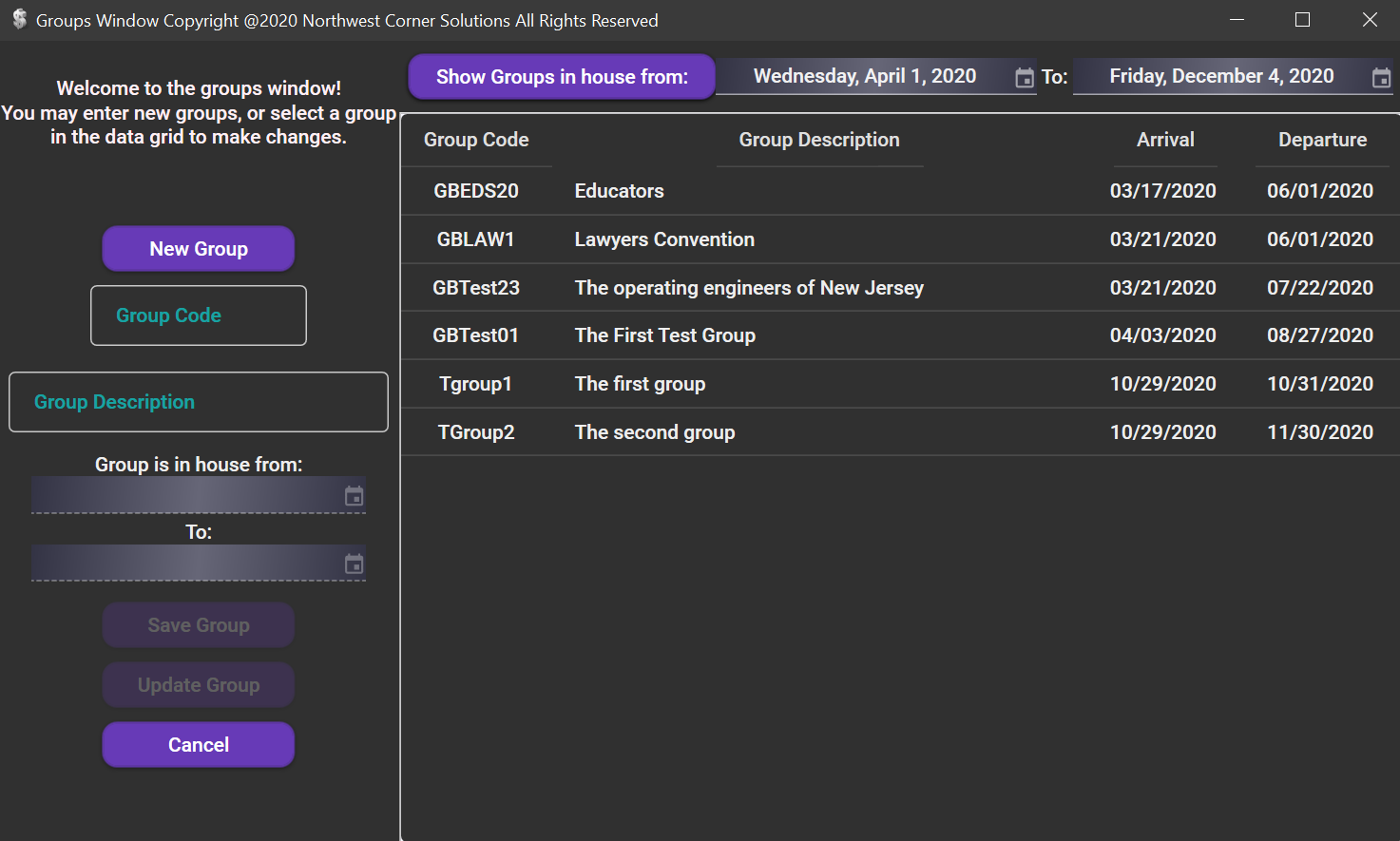The width and height of the screenshot is (1400, 841).
Task: Open calendar for the filter start date
Action: (1024, 78)
